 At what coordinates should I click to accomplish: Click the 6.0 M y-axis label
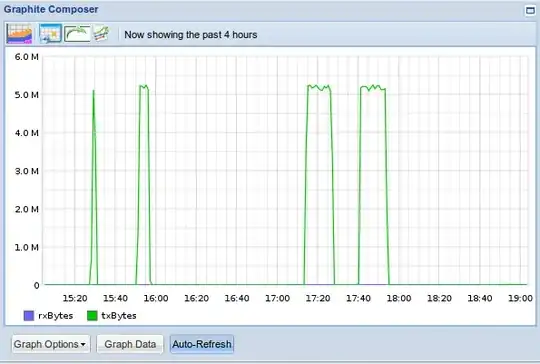(27, 57)
